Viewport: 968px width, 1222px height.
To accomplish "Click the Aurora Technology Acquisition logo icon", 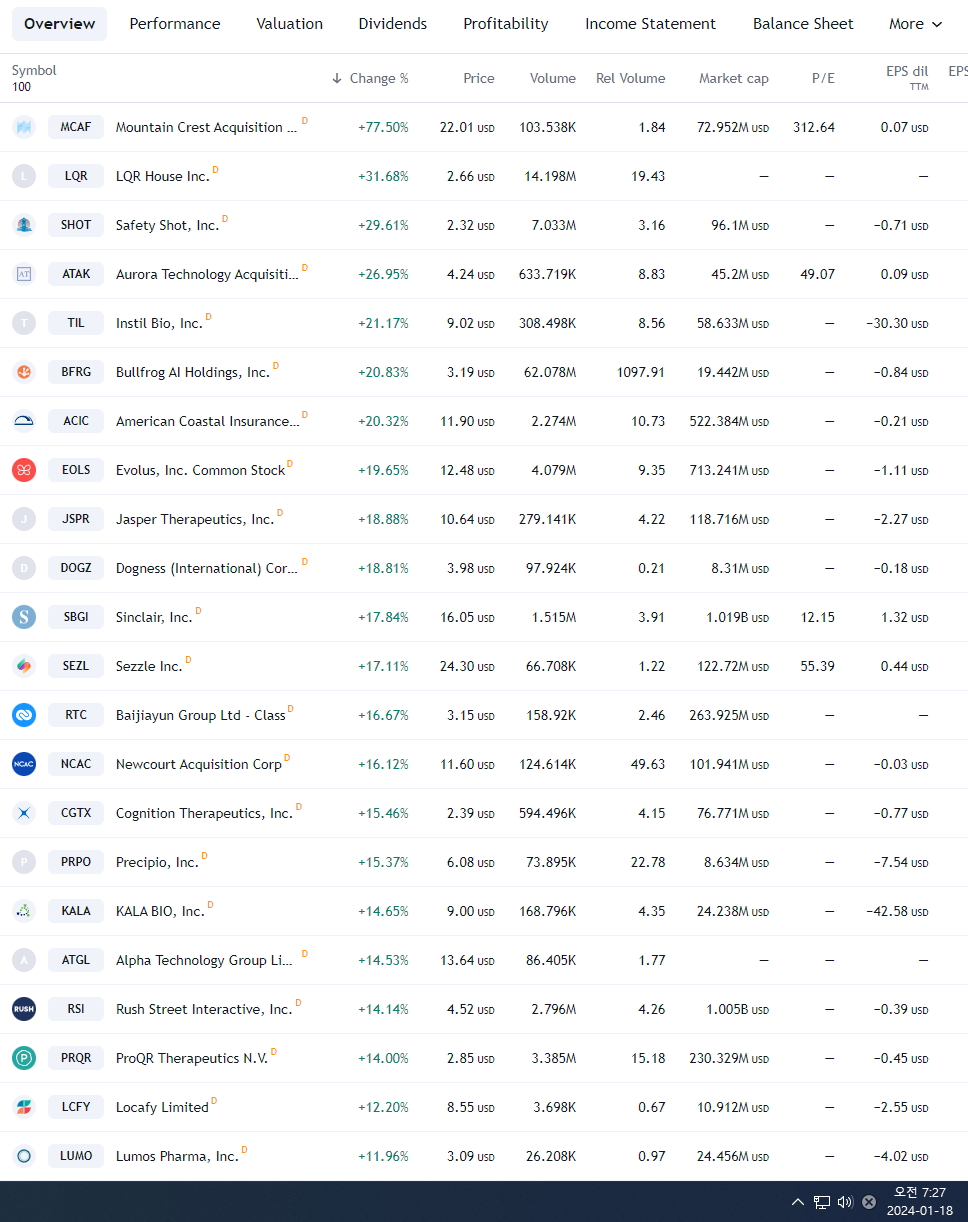I will tap(24, 274).
